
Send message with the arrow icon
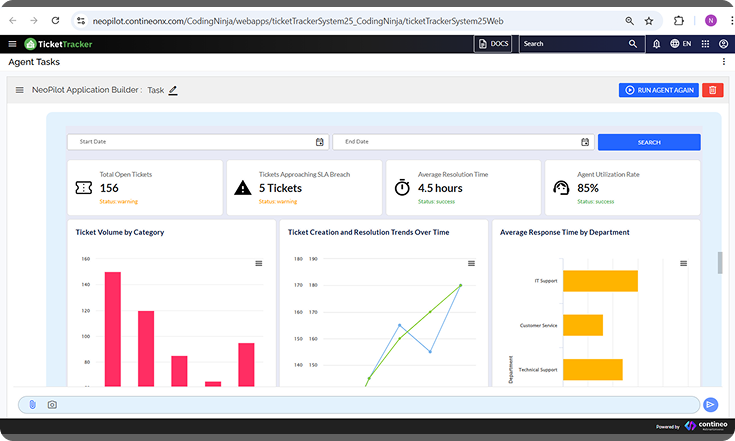coord(710,404)
